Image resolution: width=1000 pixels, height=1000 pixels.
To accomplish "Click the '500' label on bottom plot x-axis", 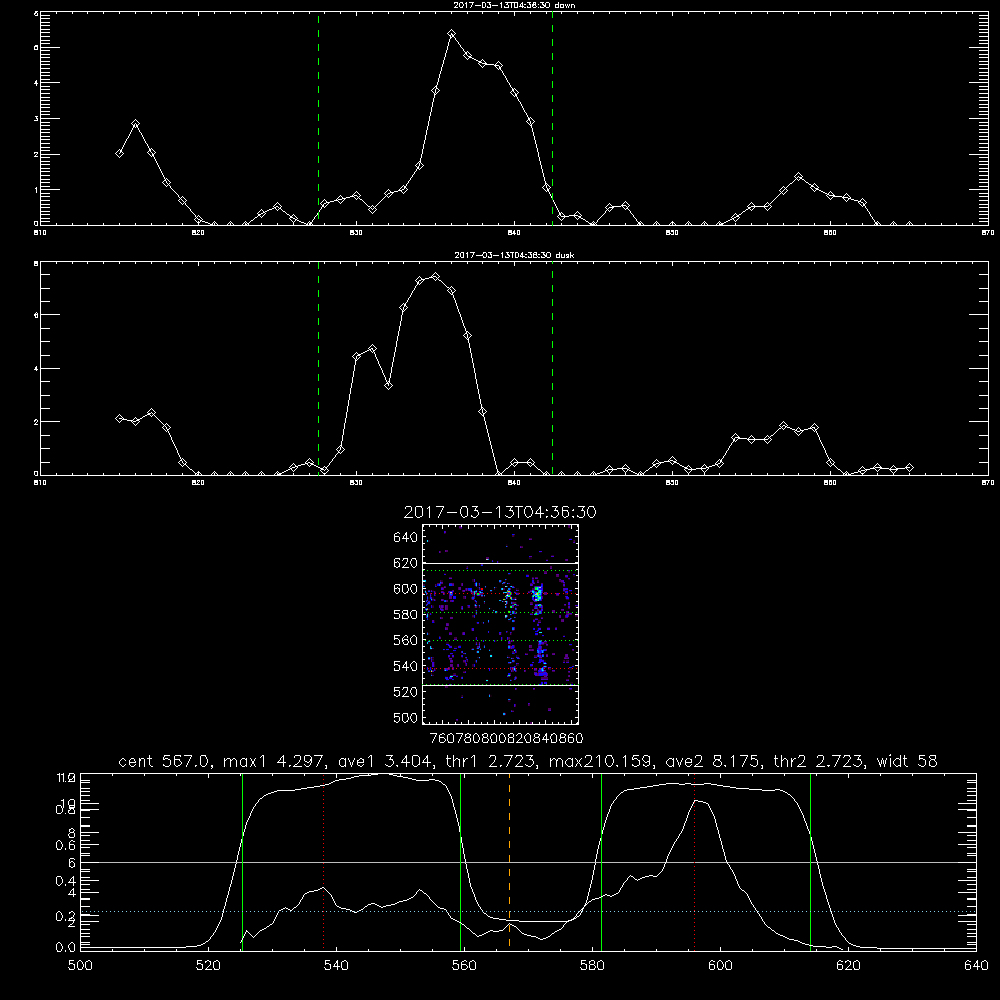I will tap(80, 966).
